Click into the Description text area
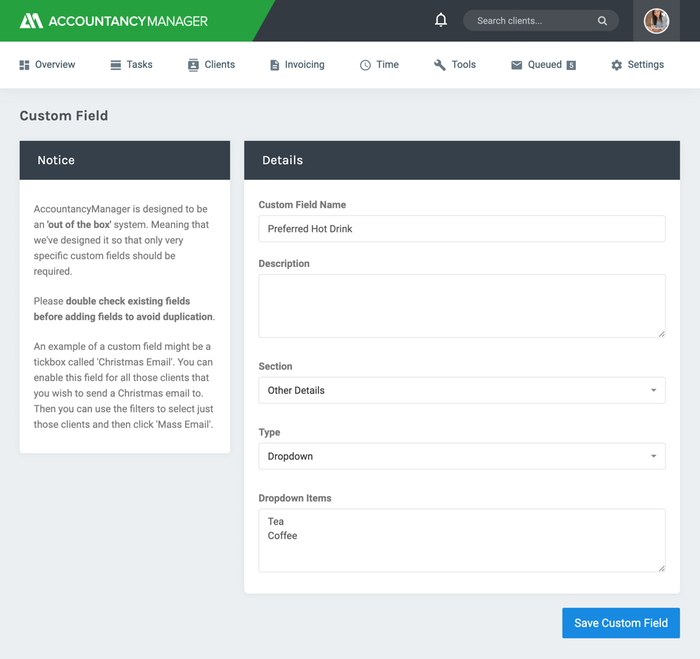 point(461,306)
